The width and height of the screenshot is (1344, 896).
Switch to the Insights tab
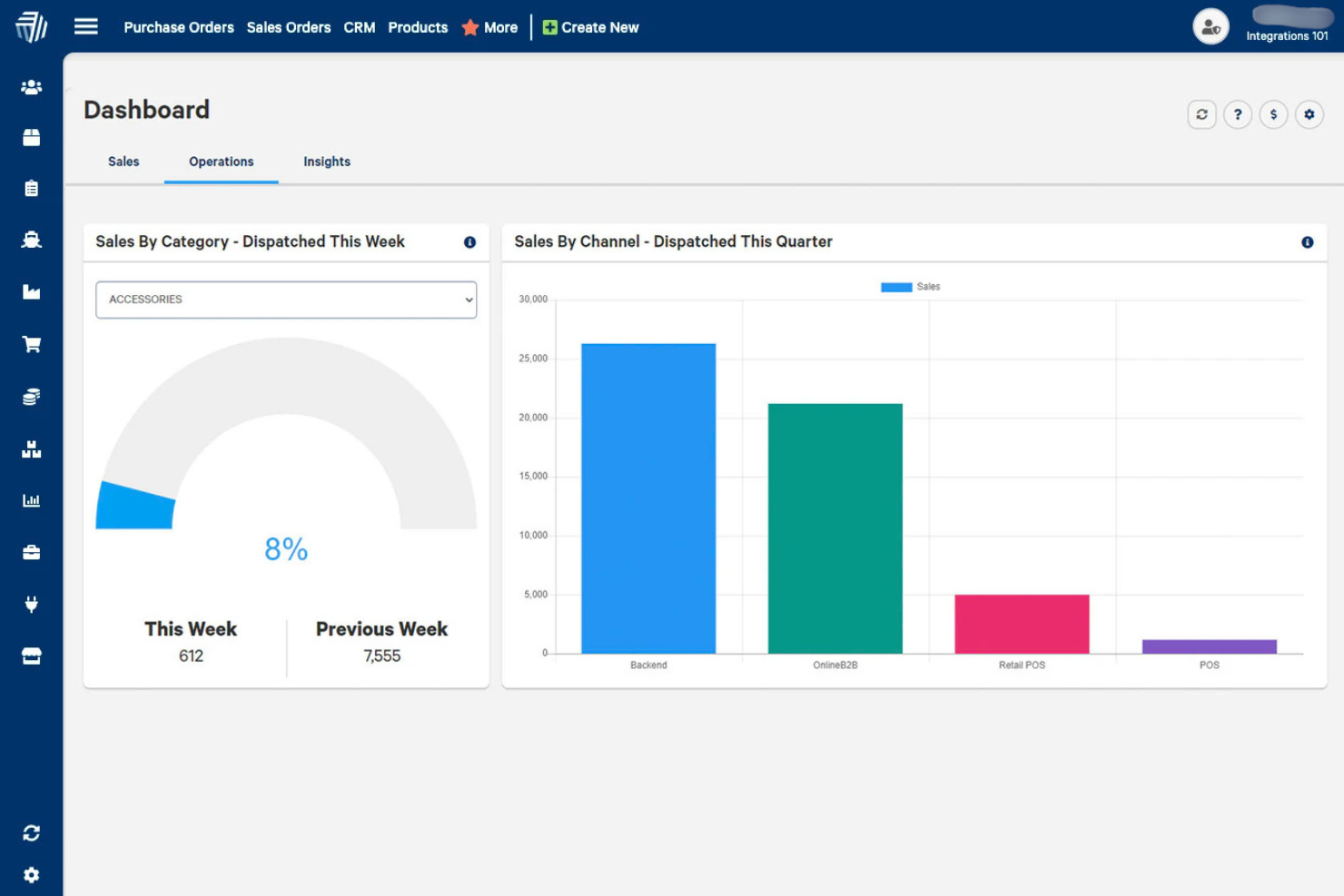coord(326,162)
